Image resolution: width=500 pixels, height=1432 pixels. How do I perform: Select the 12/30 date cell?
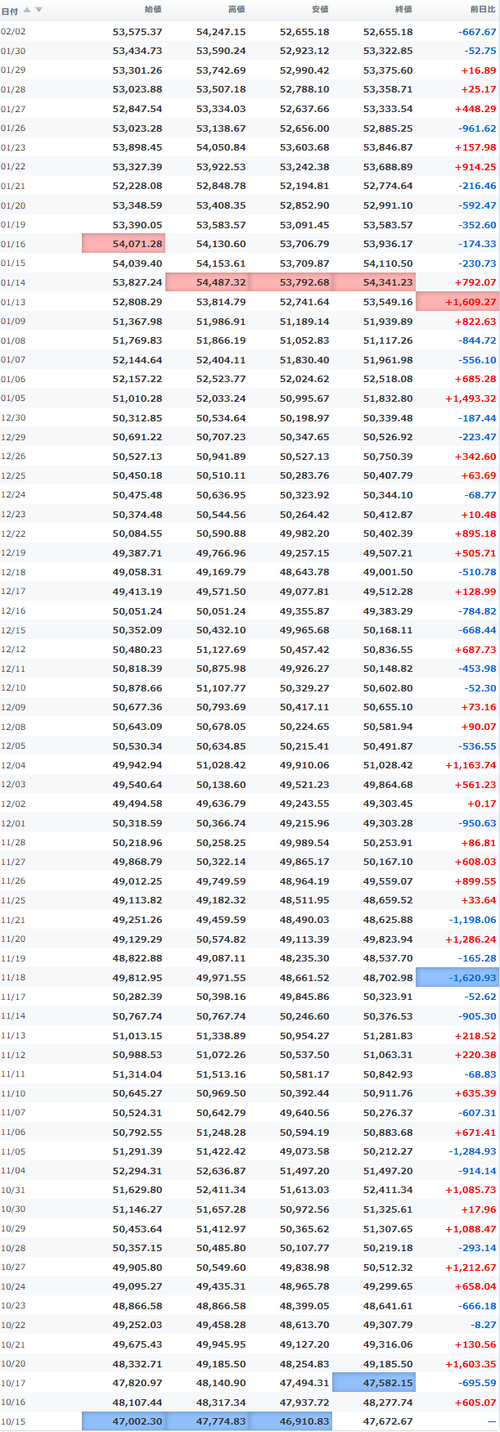point(14,418)
